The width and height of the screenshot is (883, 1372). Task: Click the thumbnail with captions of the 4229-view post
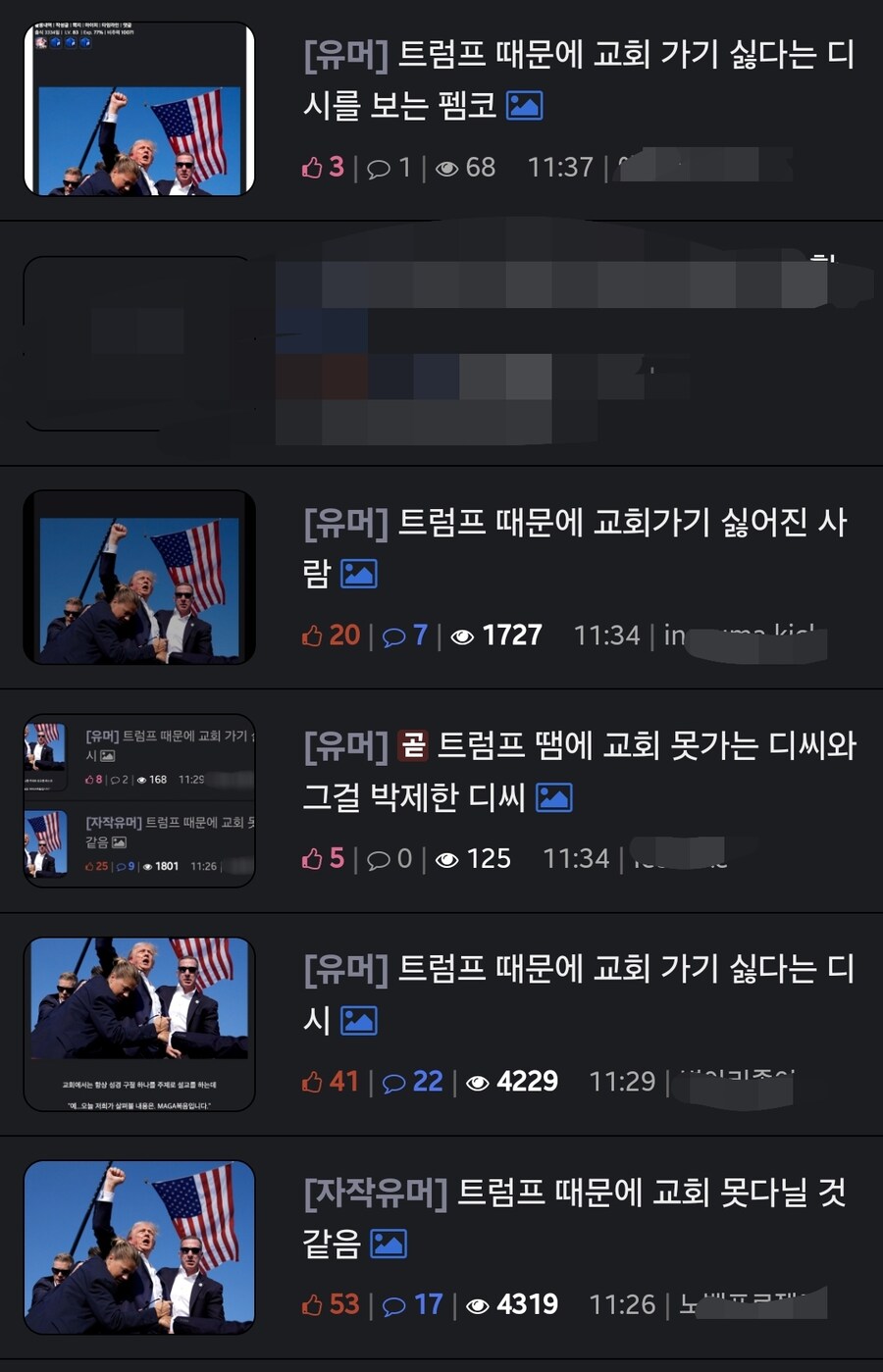coord(139,1024)
